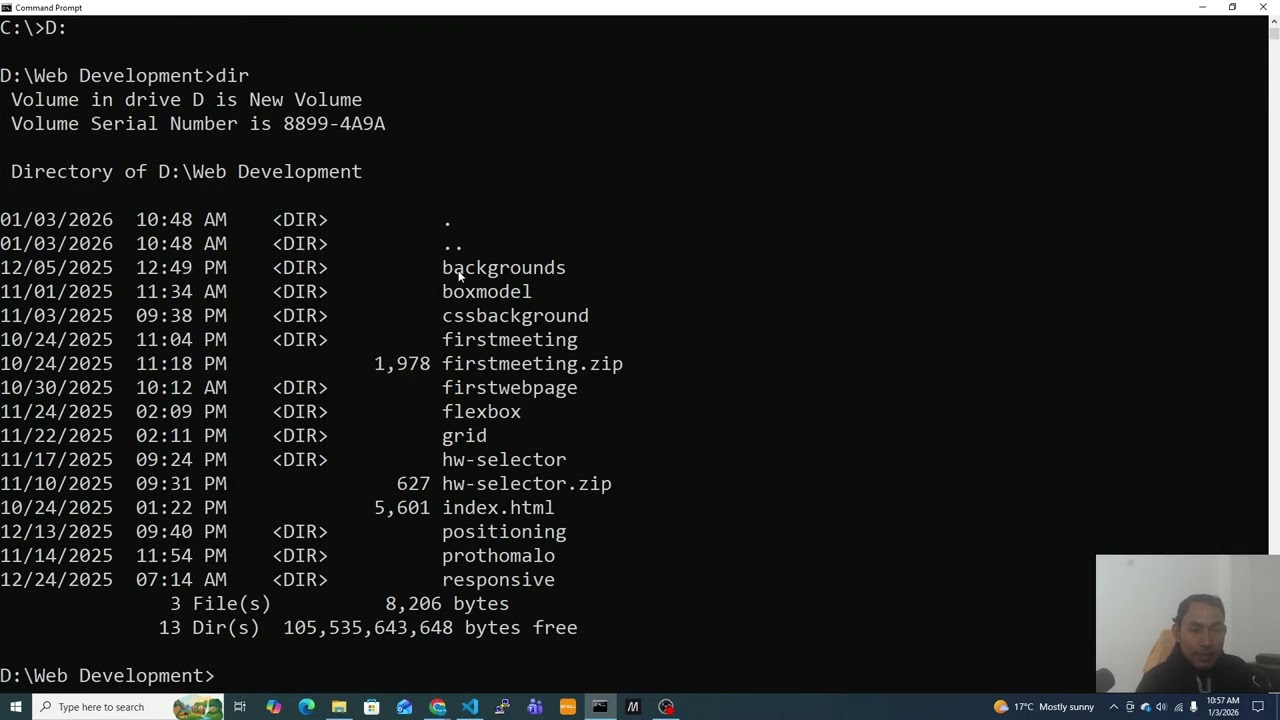Open Microsoft Store from taskbar

(371, 707)
